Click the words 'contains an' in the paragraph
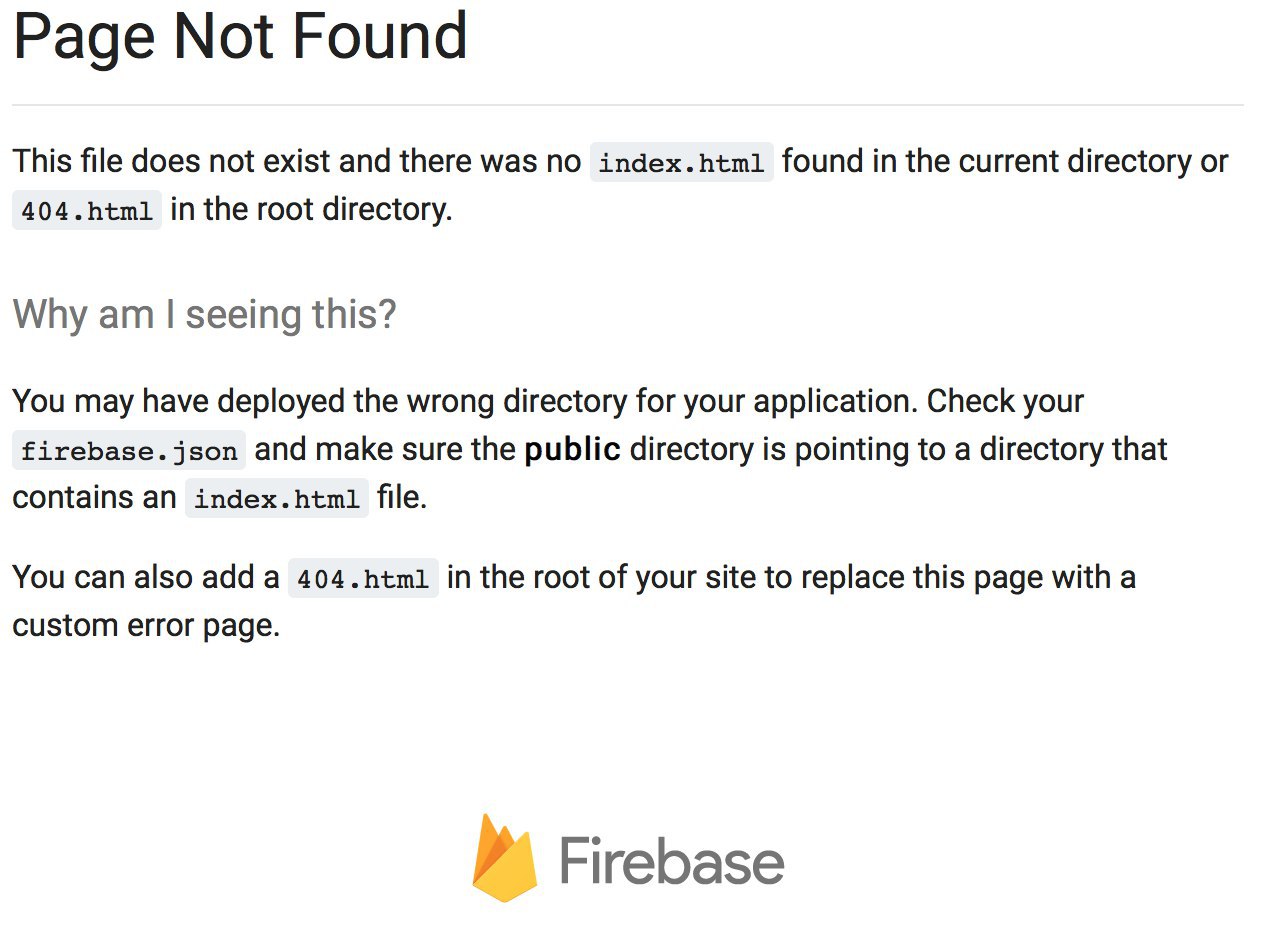Screen dimensions: 1264x944 [x=94, y=497]
